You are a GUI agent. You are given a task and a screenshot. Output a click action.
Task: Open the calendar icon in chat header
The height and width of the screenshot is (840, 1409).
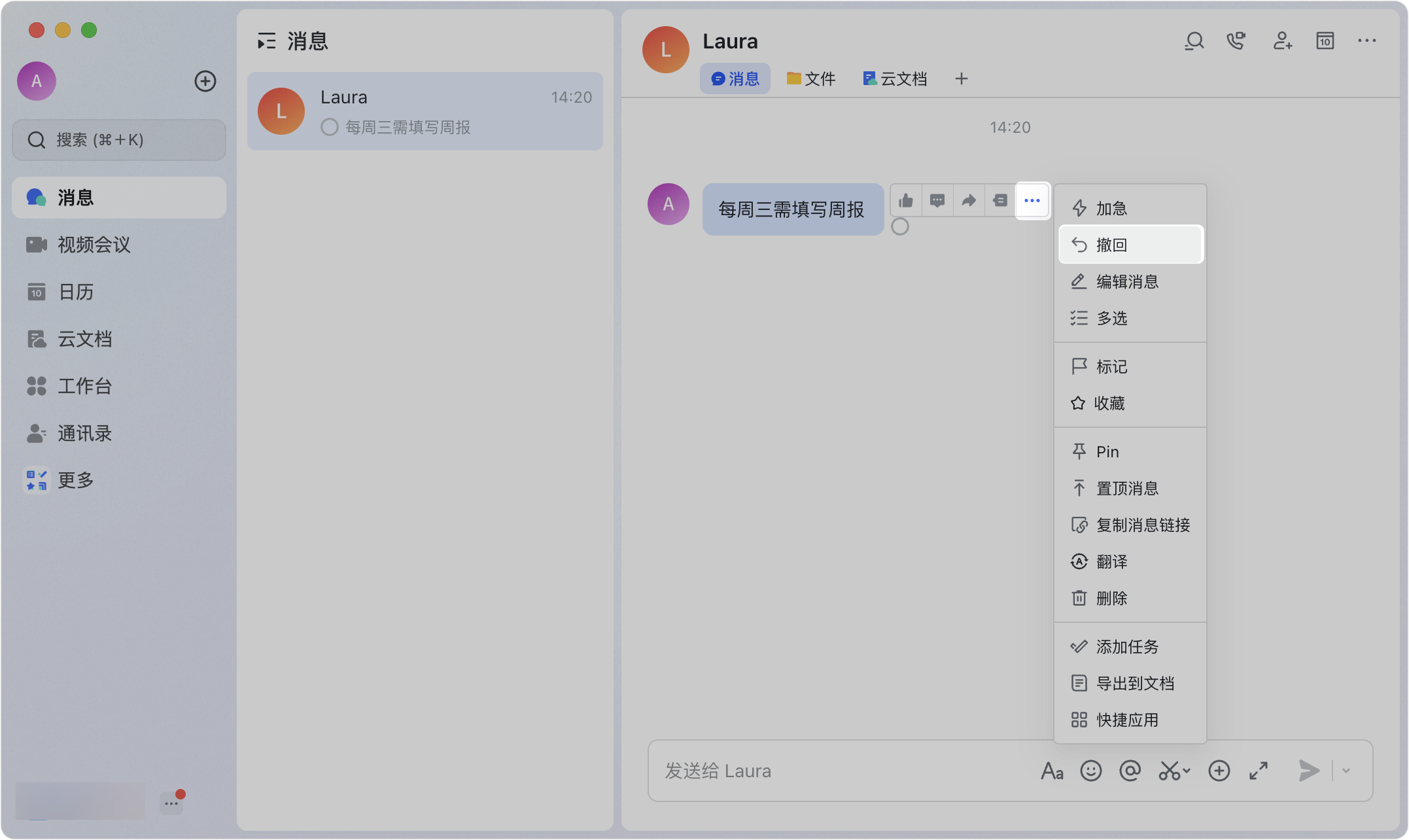[1325, 41]
